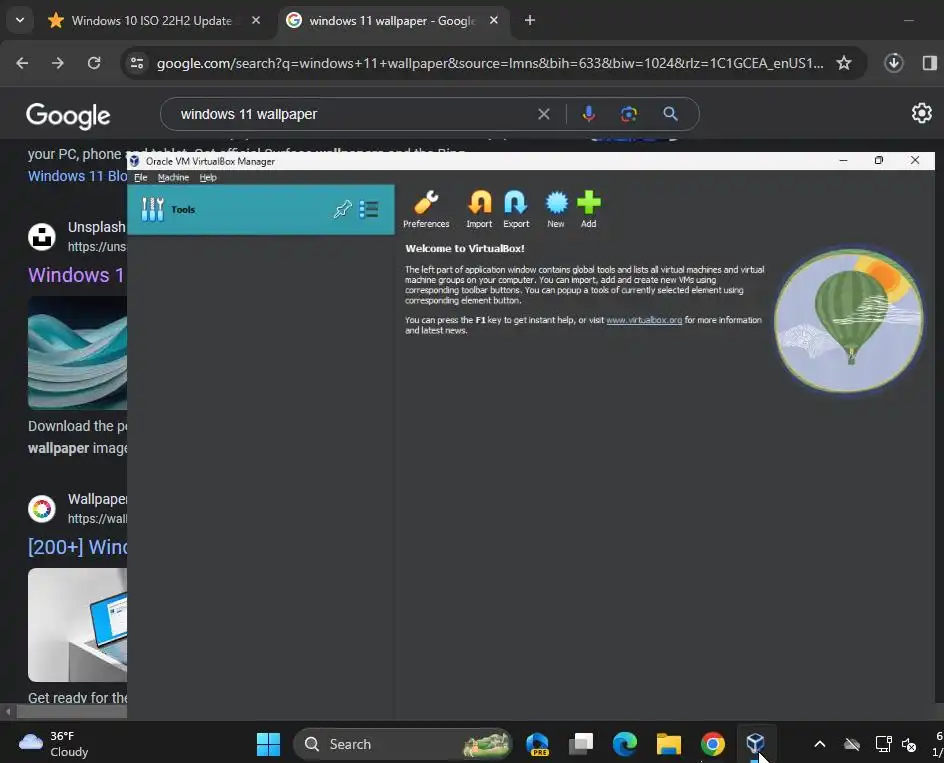Screen dimensions: 944x763
Task: Click the Chrome address bar URL
Action: 490,63
